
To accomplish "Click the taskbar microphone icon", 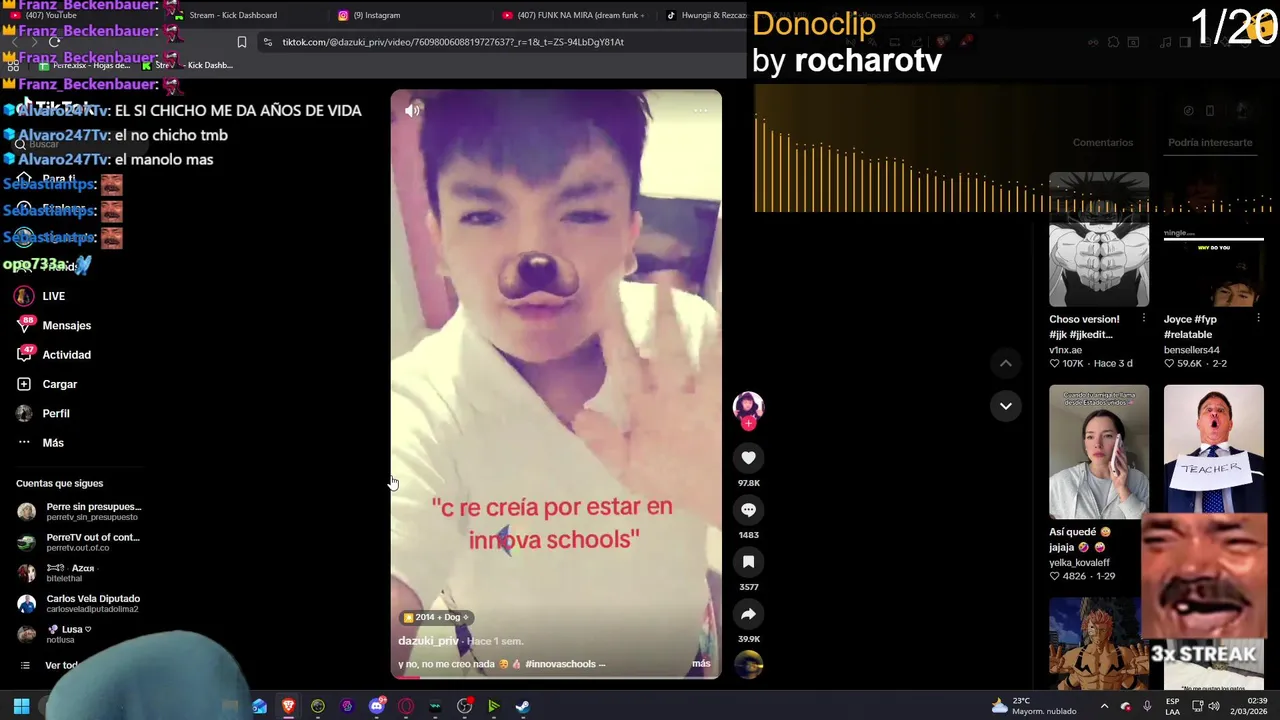I will coord(1147,706).
